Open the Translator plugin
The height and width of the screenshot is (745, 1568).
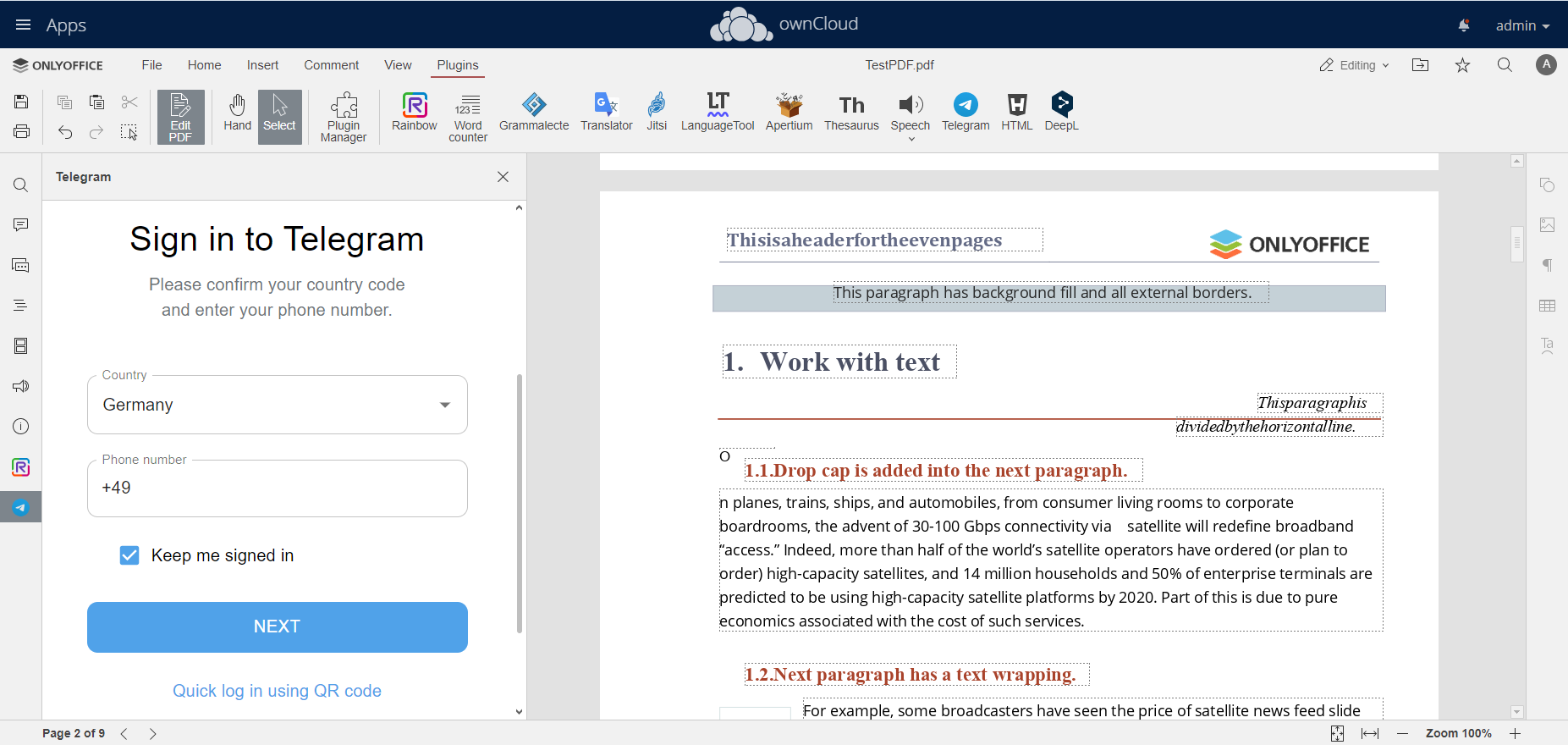point(606,113)
